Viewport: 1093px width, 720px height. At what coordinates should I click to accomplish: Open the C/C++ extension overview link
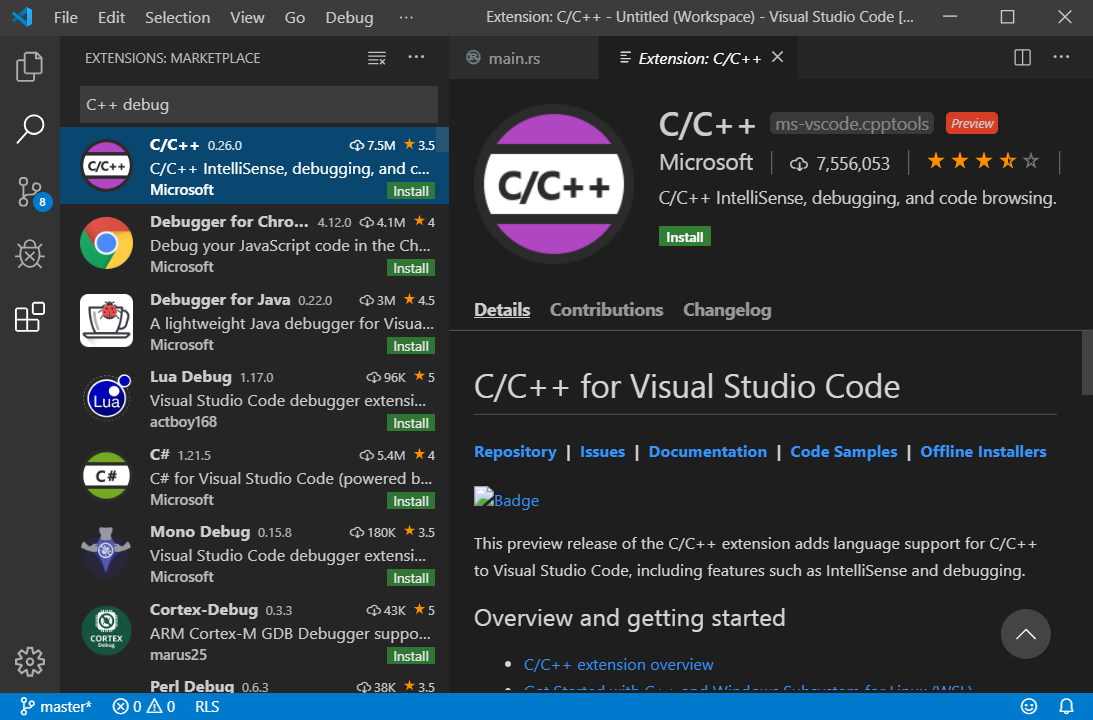[618, 664]
